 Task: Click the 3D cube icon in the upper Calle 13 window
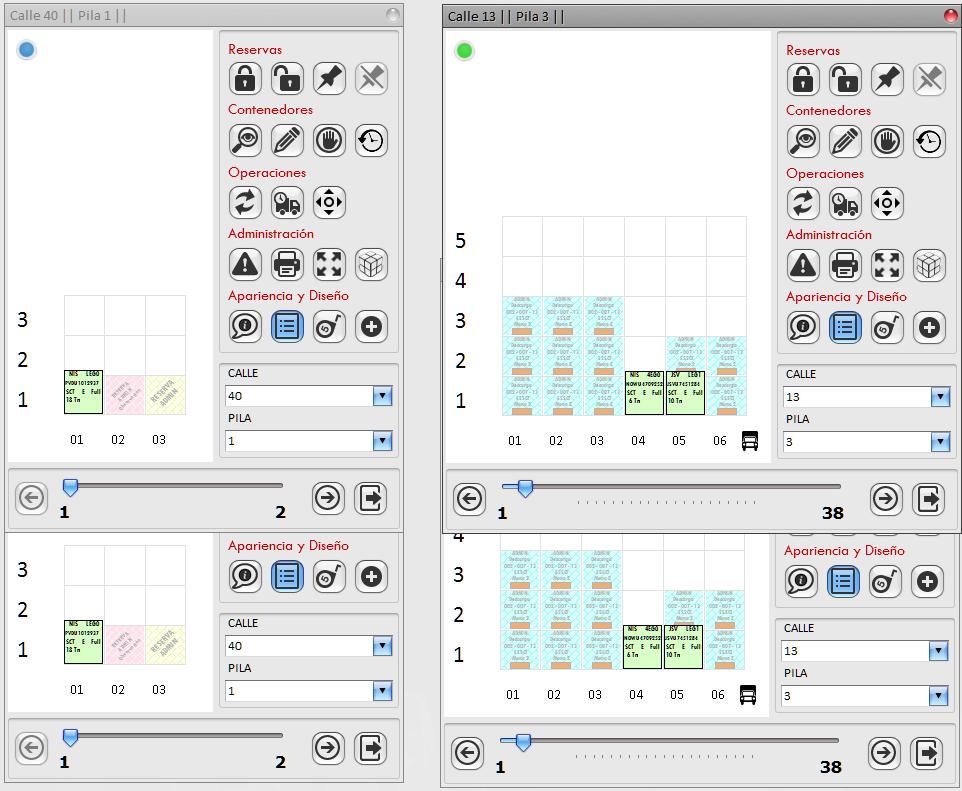tap(929, 266)
